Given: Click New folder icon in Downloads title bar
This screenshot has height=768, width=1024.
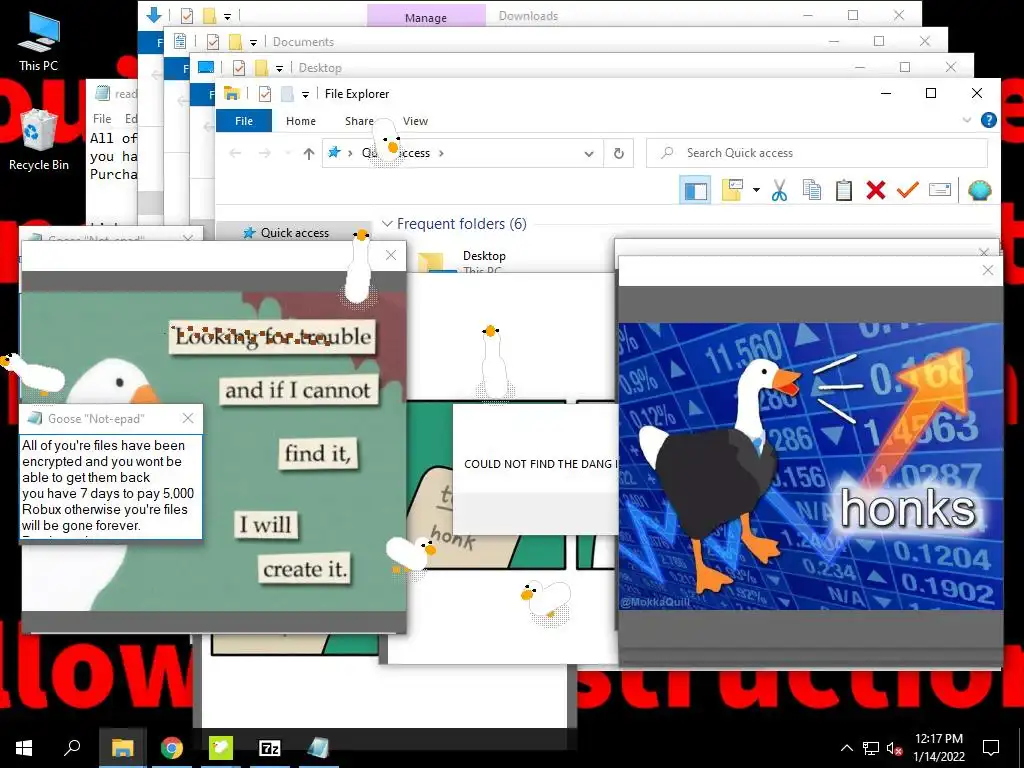Looking at the screenshot, I should (209, 15).
